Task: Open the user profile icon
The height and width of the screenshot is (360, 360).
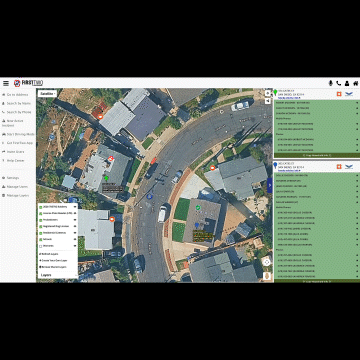Action: (x=347, y=83)
